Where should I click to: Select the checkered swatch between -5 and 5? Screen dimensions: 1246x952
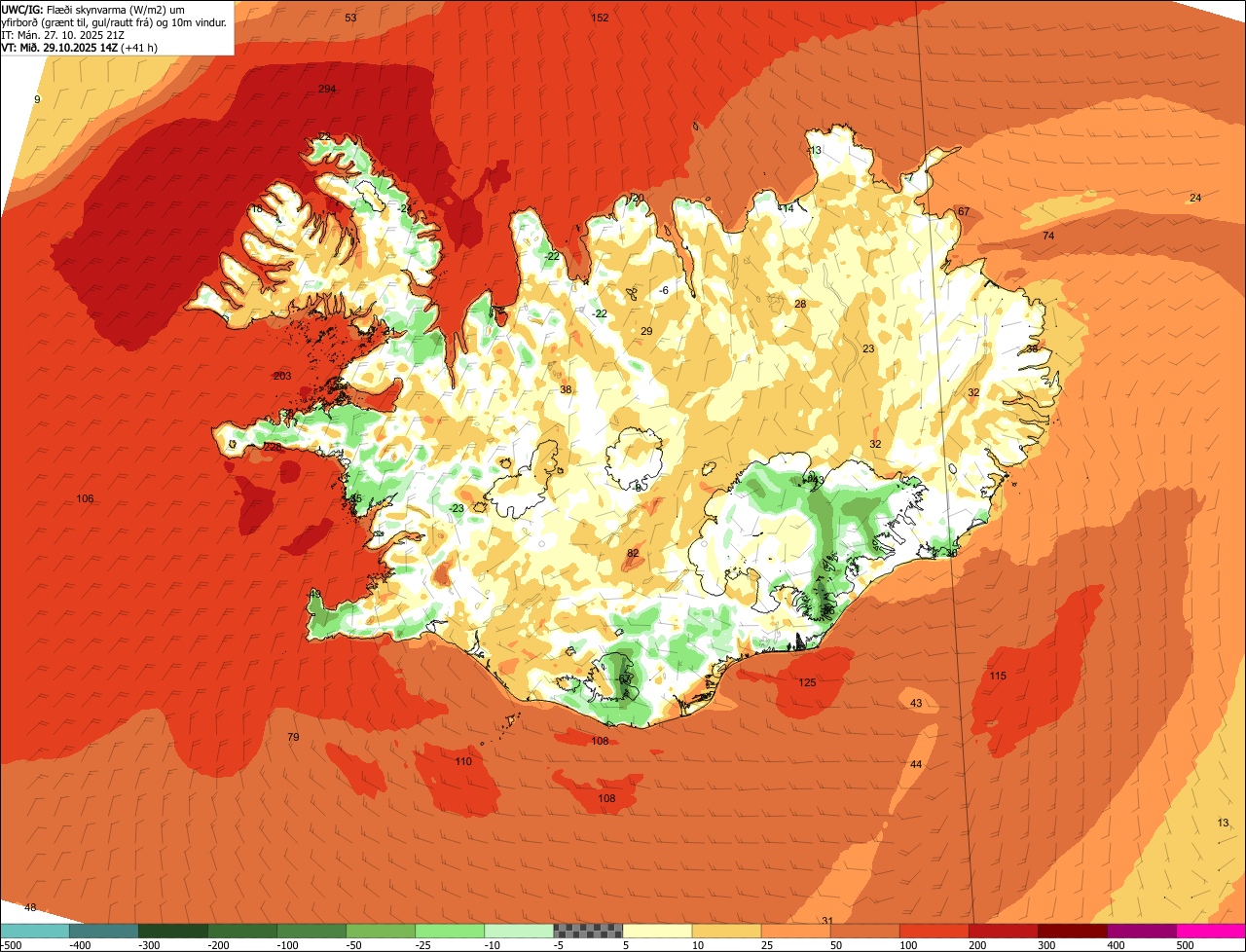click(x=588, y=931)
